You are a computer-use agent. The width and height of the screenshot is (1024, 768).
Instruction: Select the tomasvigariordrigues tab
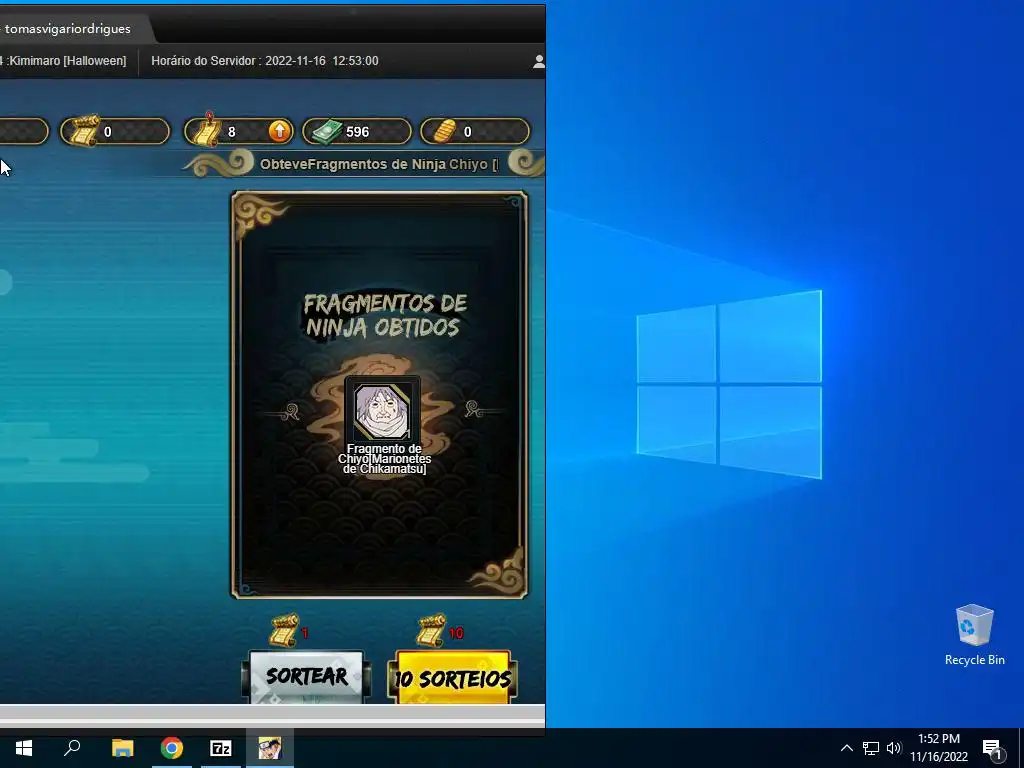68,29
